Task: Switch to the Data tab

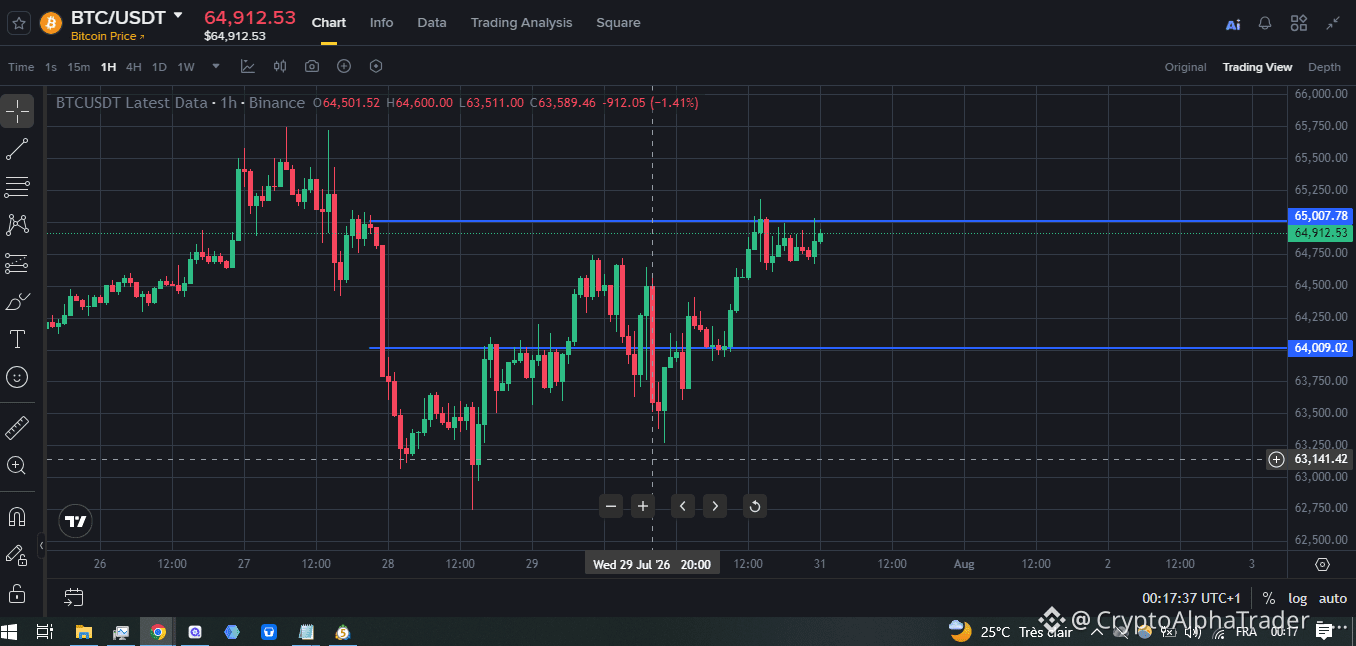Action: click(432, 22)
